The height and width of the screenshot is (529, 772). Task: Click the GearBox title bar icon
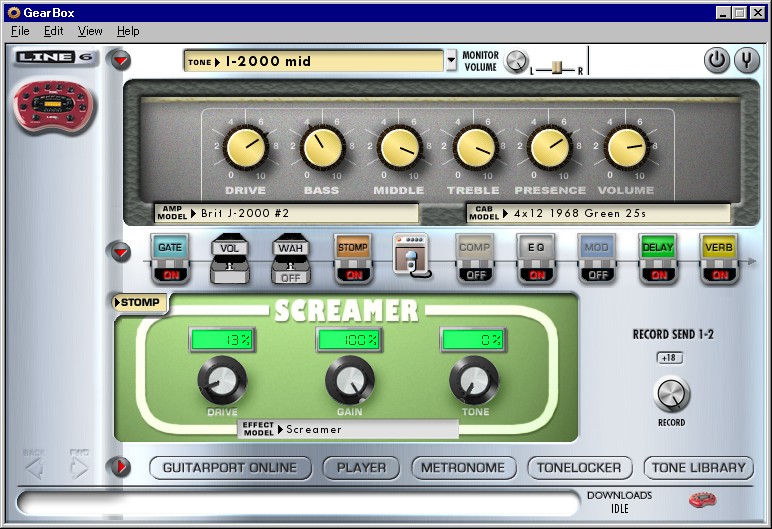tap(13, 13)
